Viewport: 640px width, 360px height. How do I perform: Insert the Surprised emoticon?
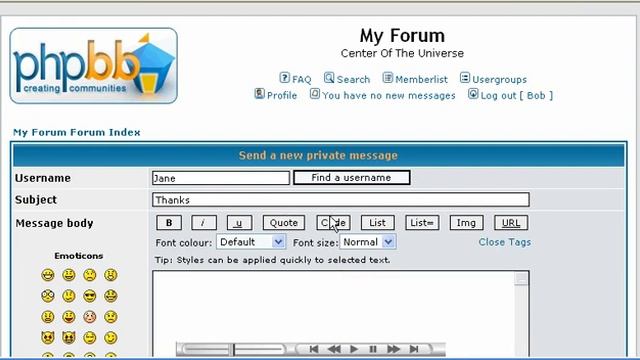pyautogui.click(x=110, y=275)
